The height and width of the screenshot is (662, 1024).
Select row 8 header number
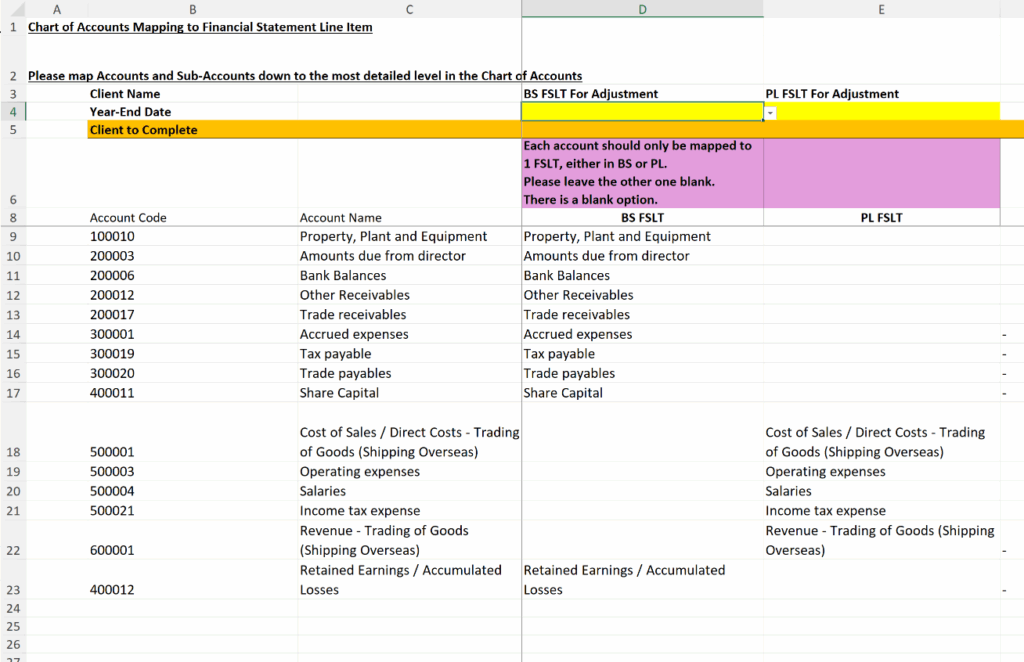point(14,217)
